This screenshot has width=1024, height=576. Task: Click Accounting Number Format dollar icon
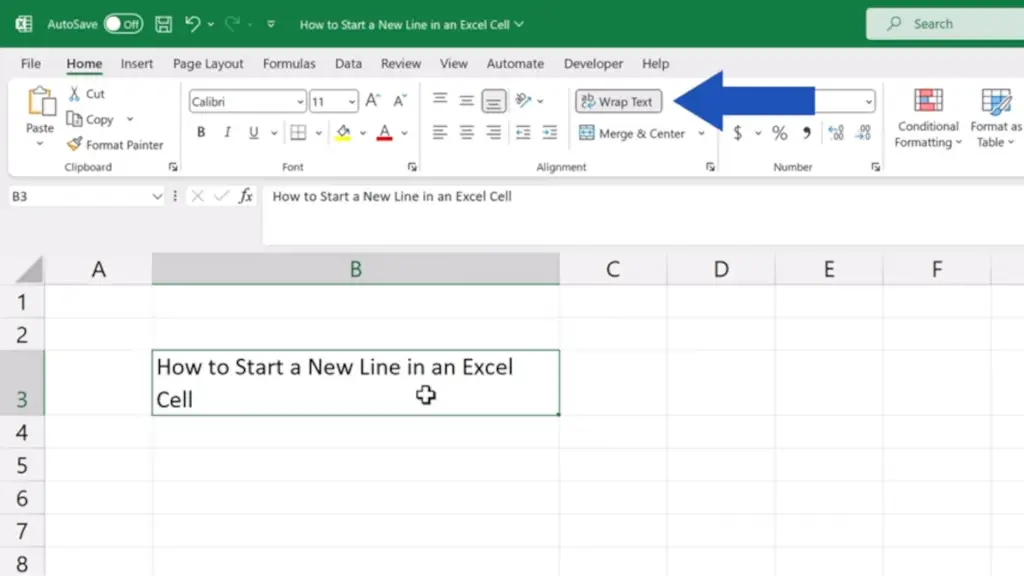pos(737,133)
